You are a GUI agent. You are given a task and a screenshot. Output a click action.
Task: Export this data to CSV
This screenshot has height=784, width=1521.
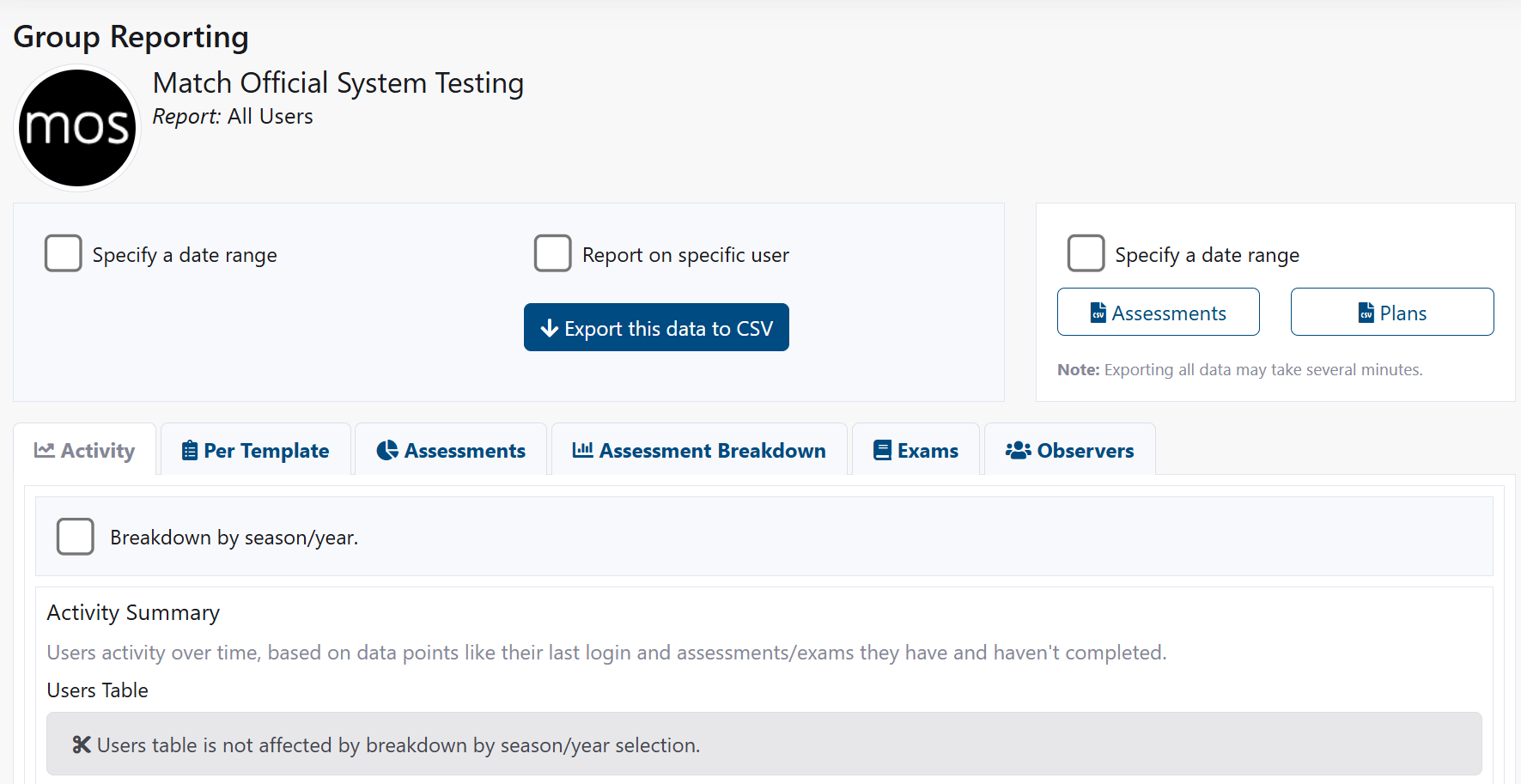point(656,327)
